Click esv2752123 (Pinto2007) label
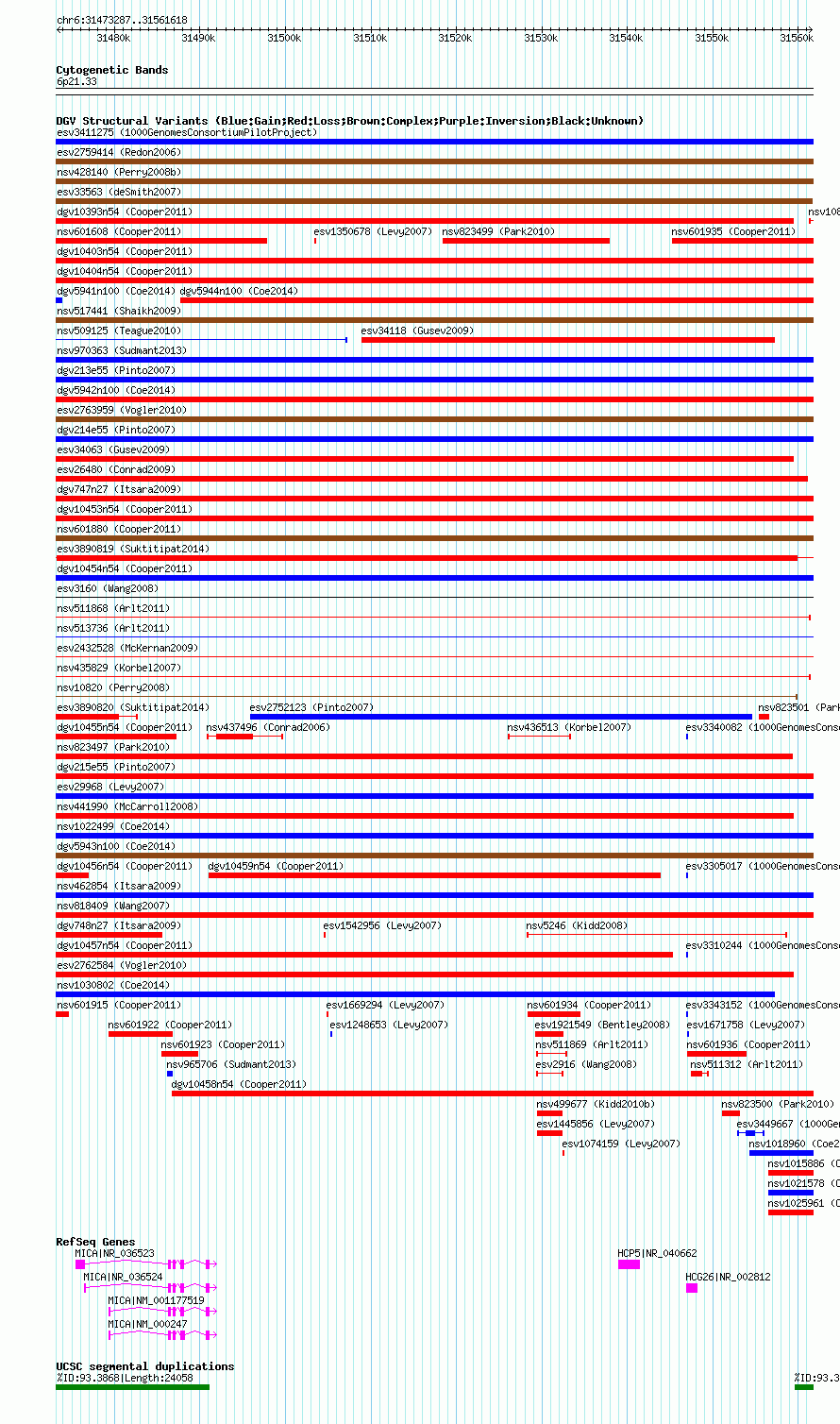The width and height of the screenshot is (840, 1424). coord(311,707)
